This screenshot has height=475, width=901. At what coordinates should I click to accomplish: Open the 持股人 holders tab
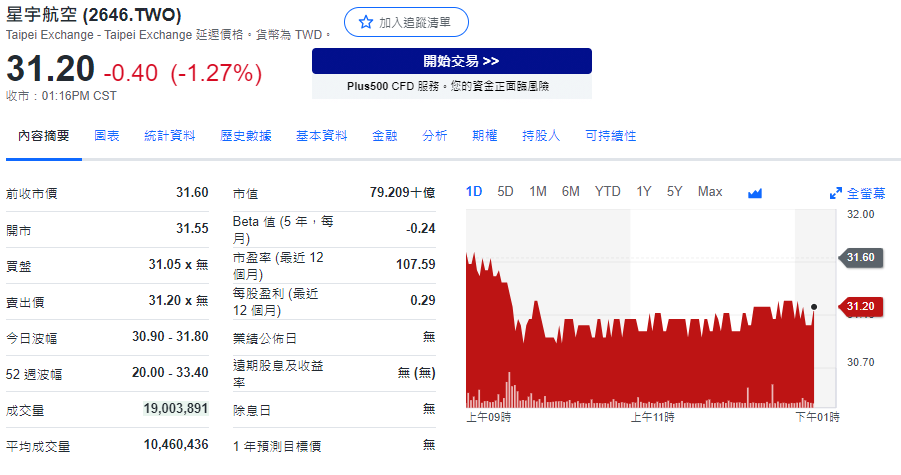point(541,136)
